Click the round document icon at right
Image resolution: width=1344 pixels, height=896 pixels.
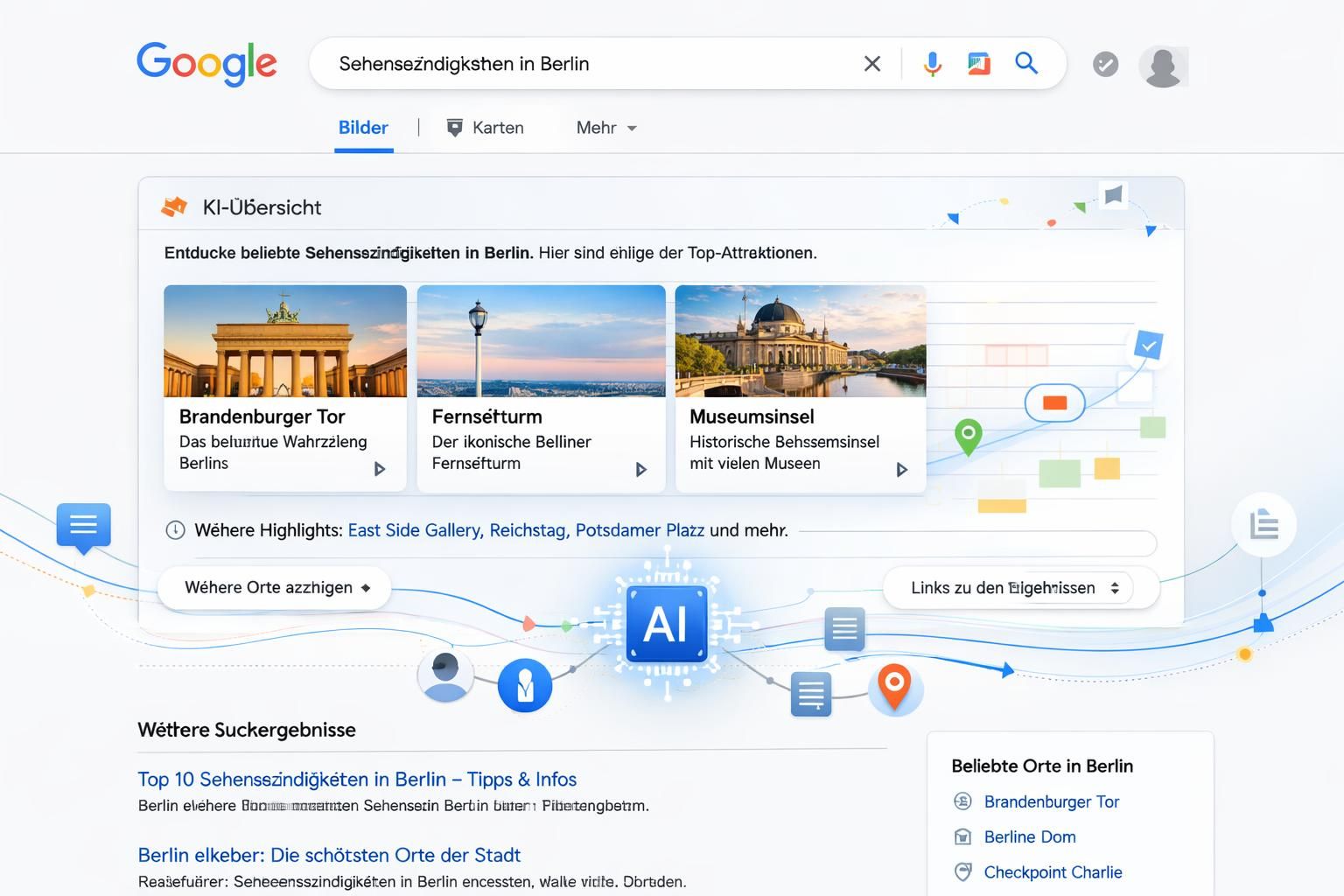tap(1263, 525)
